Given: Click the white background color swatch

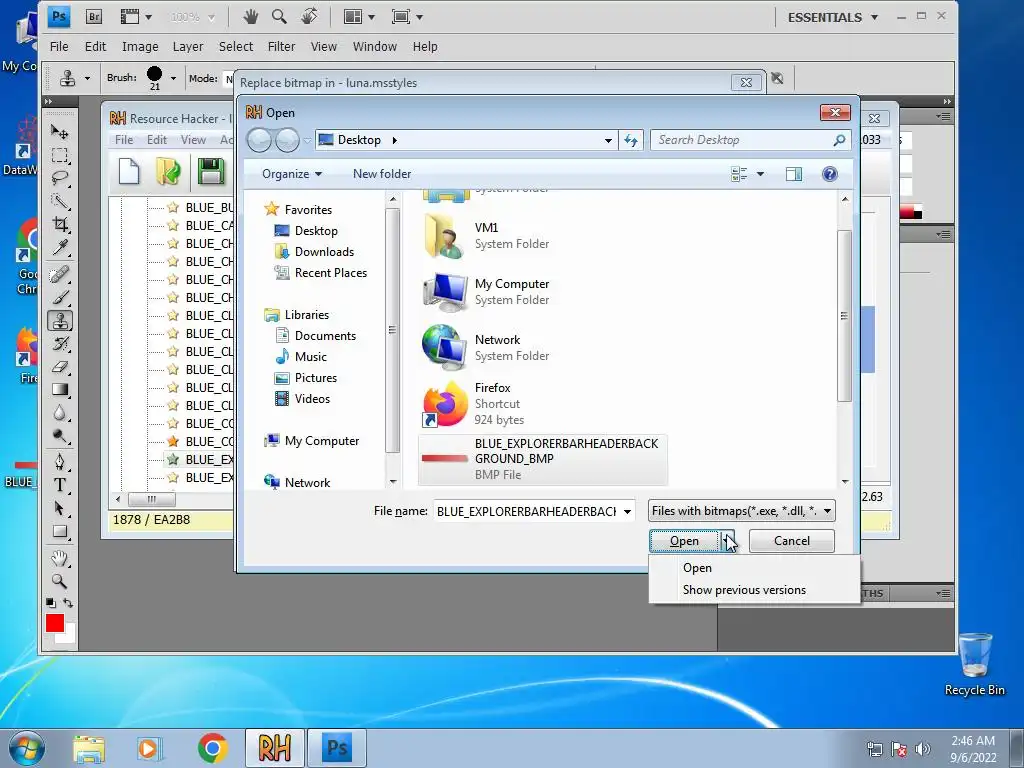Looking at the screenshot, I should tap(69, 637).
